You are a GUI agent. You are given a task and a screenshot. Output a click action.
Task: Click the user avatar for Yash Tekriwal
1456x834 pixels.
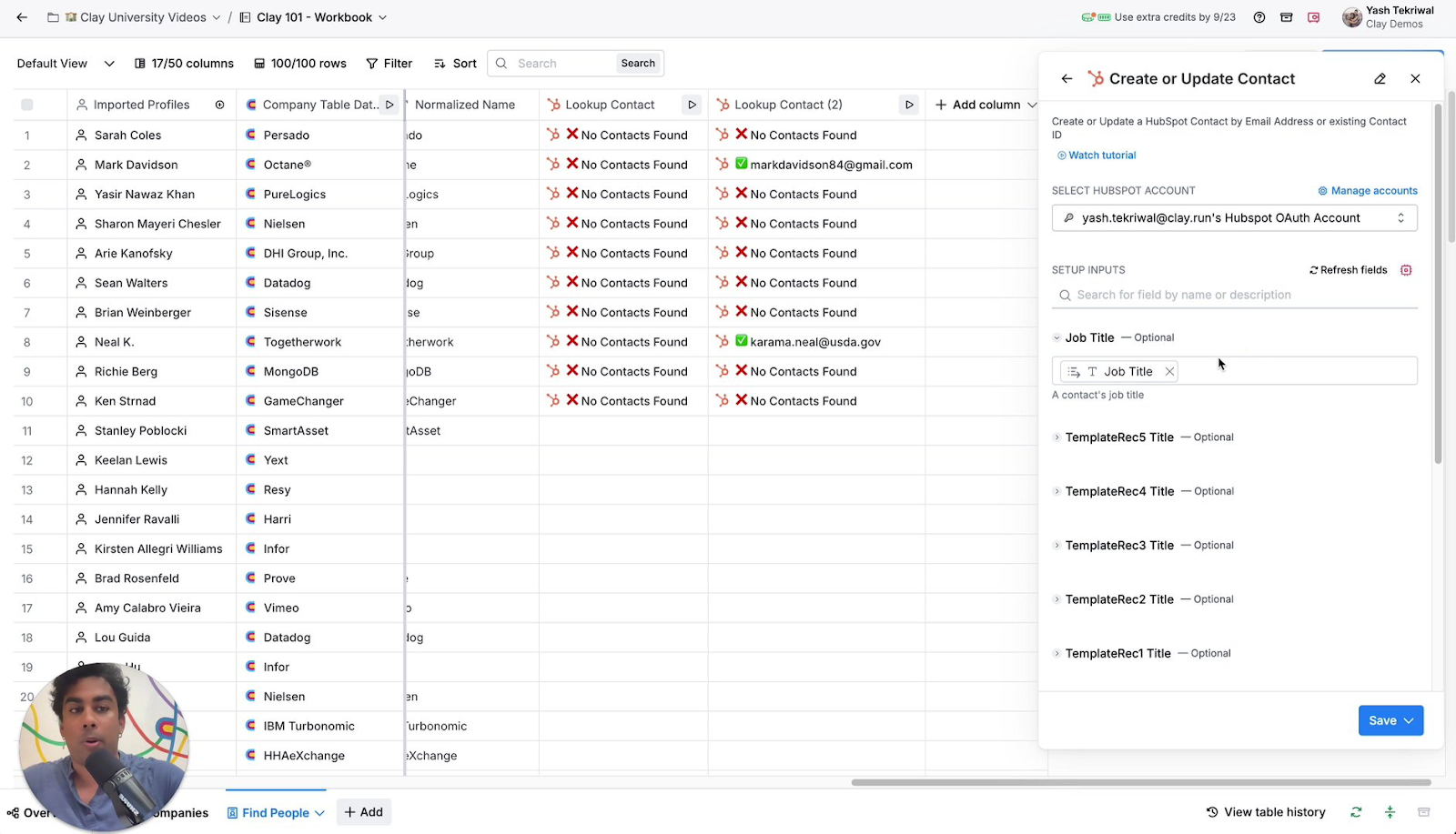[1352, 17]
